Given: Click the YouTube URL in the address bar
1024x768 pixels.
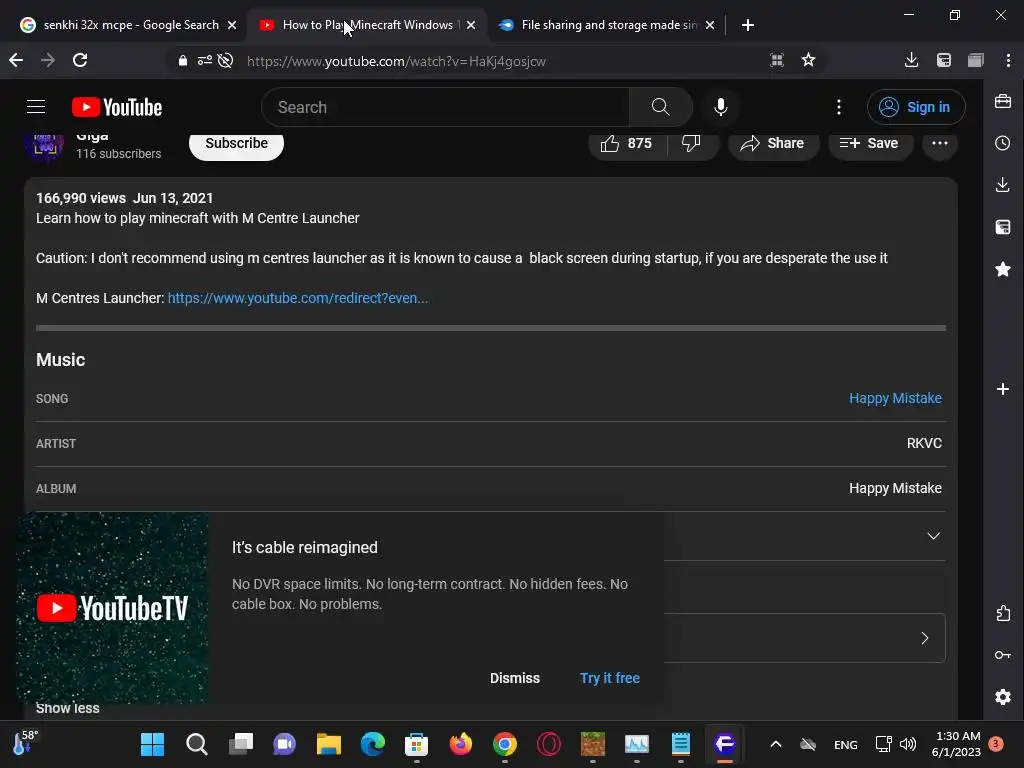Looking at the screenshot, I should coord(396,61).
